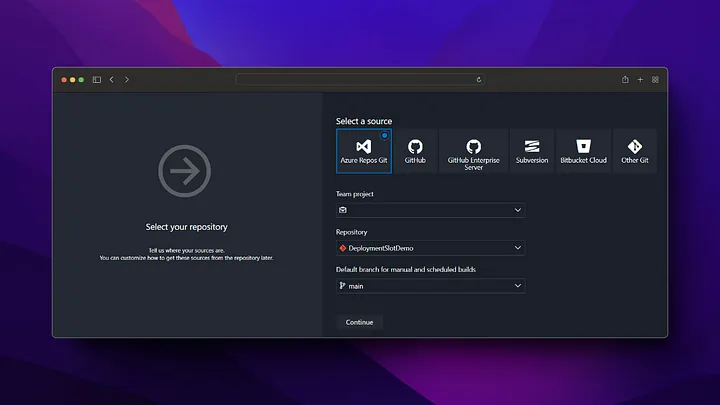Click the green maximize window button
This screenshot has height=405, width=720.
point(81,79)
